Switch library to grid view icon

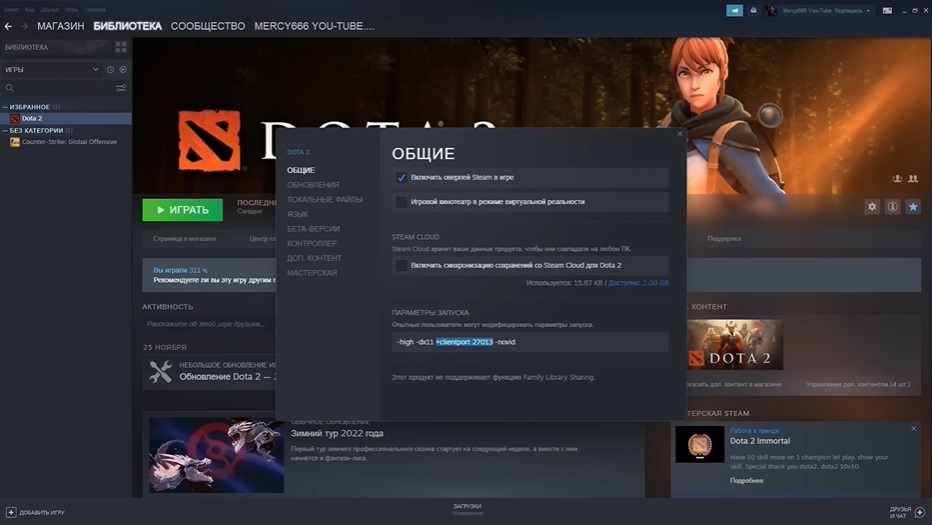pos(121,47)
